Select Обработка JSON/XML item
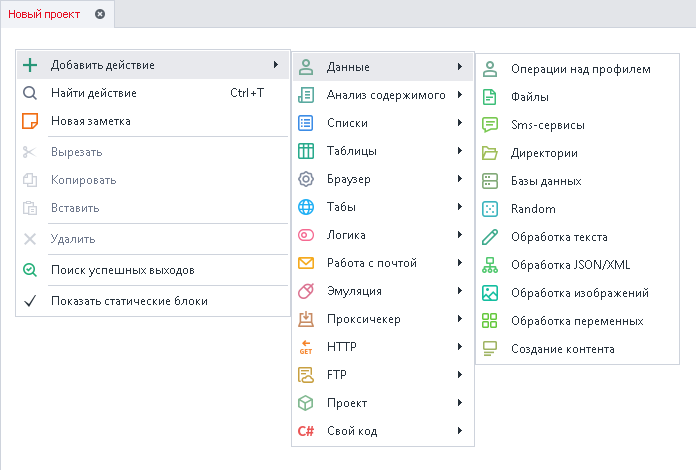The image size is (696, 470). click(x=570, y=265)
